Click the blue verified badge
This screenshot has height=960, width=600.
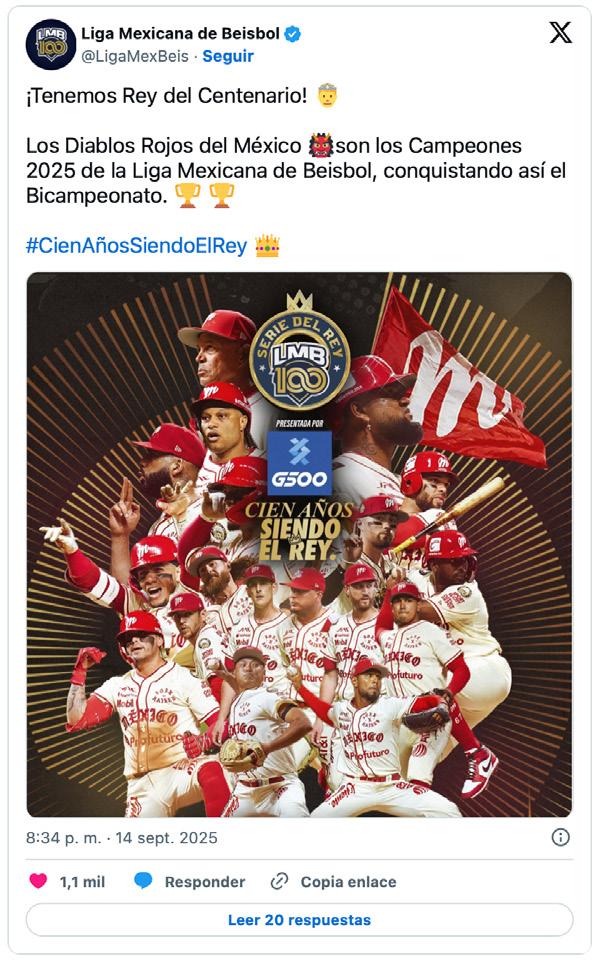tap(293, 34)
